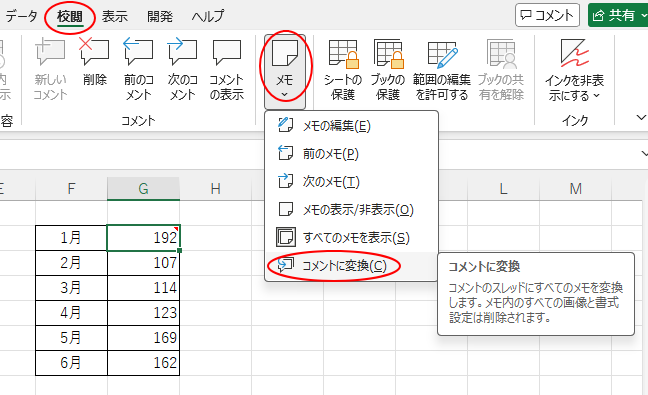Click the cell containing 169

(x=143, y=338)
